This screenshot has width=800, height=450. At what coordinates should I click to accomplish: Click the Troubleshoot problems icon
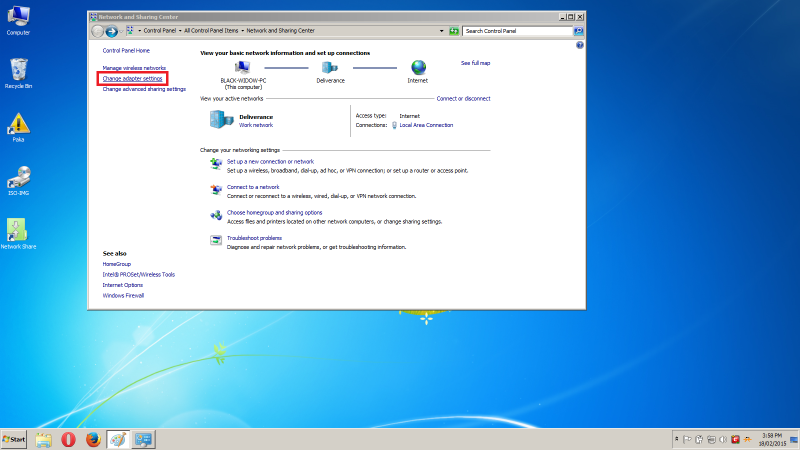[215, 240]
